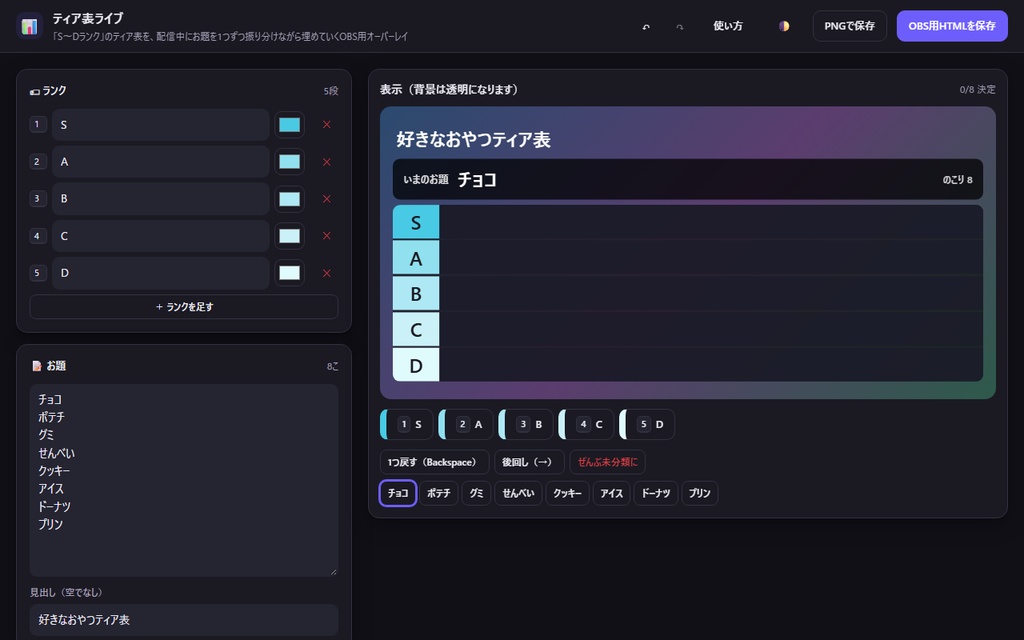This screenshot has width=1024, height=640.
Task: Edit the rank 3 name field containing B
Action: click(161, 199)
